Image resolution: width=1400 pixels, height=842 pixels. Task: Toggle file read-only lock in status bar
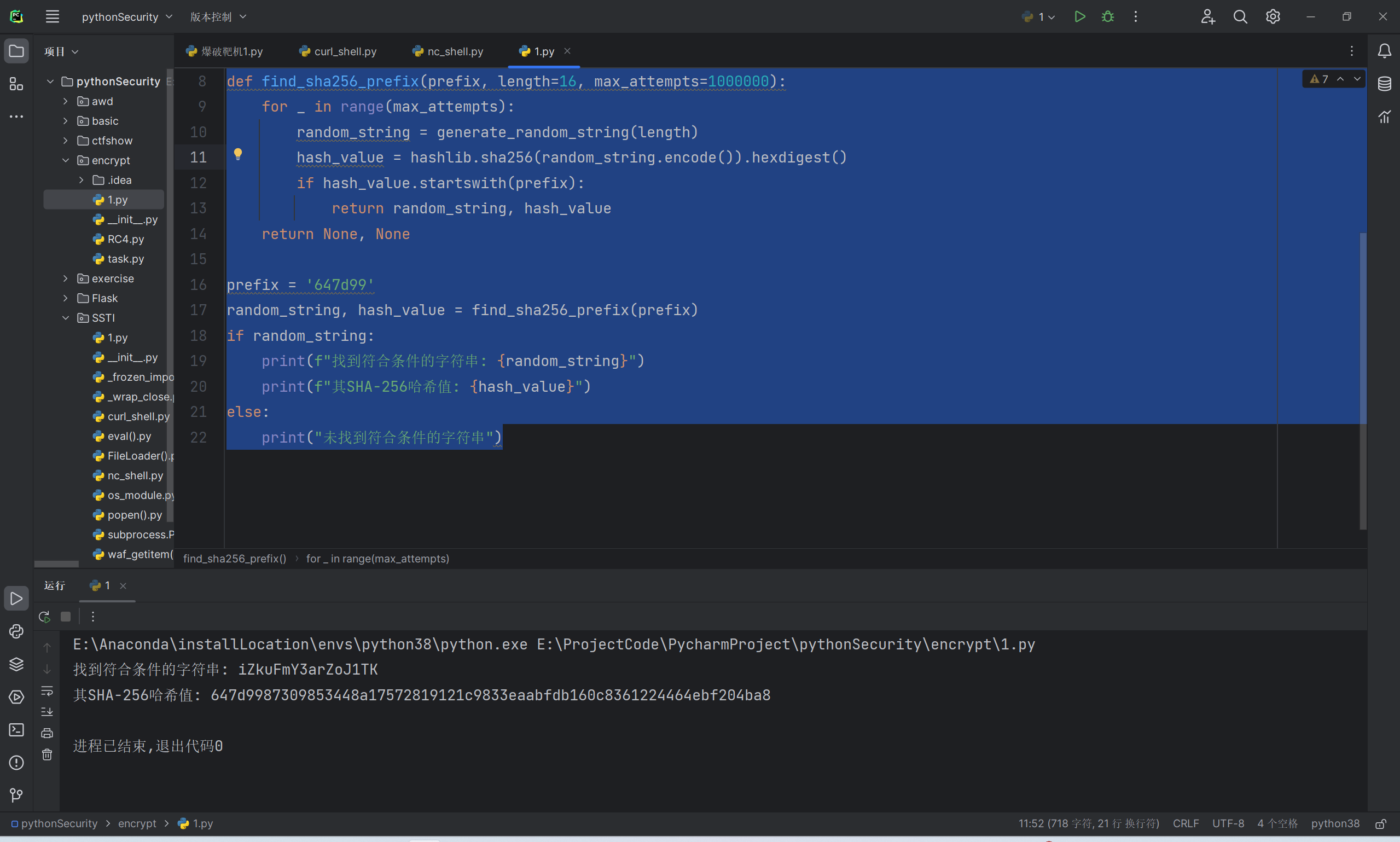[1381, 823]
